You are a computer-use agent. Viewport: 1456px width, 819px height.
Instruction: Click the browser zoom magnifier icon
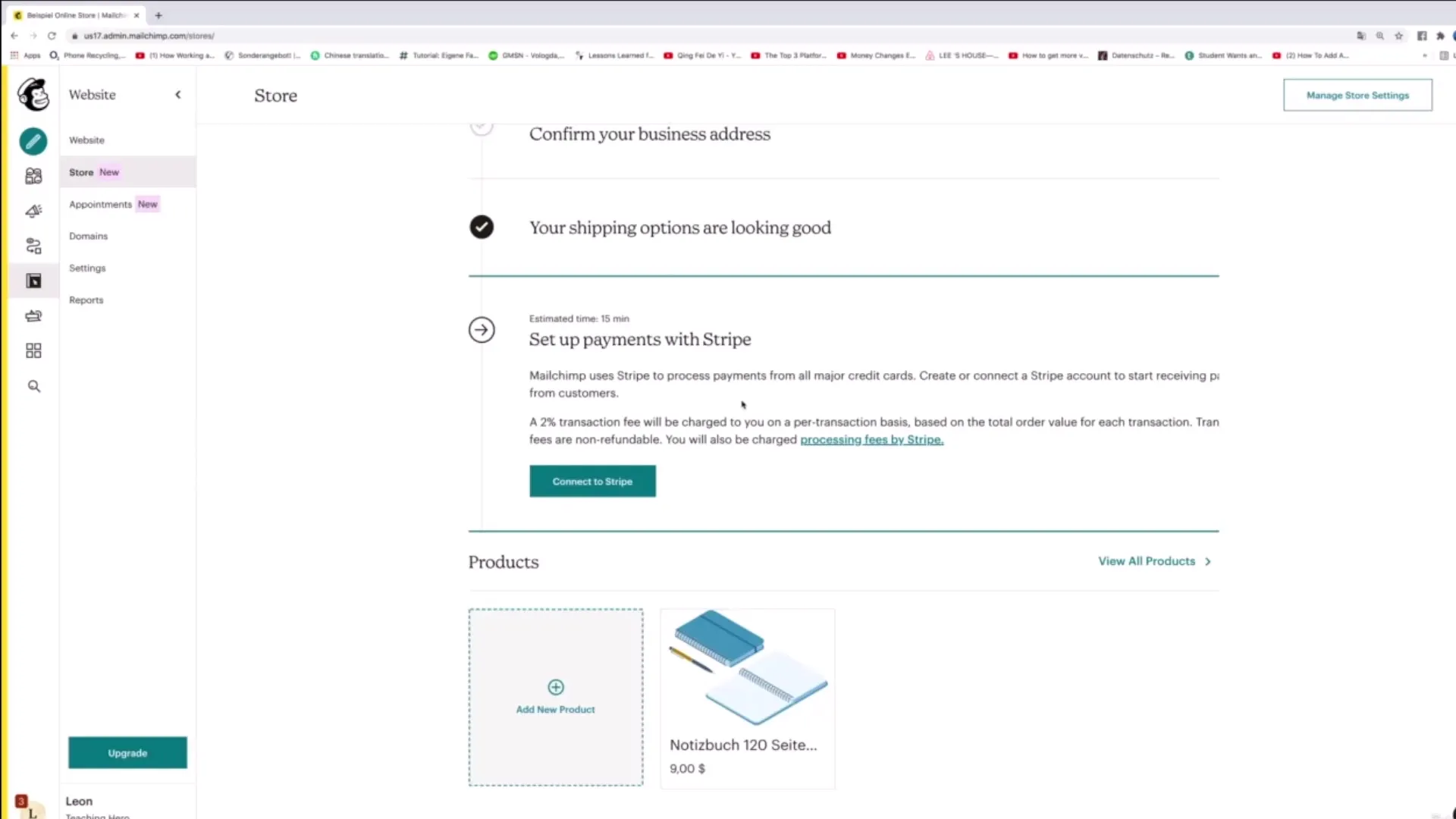coord(1380,36)
